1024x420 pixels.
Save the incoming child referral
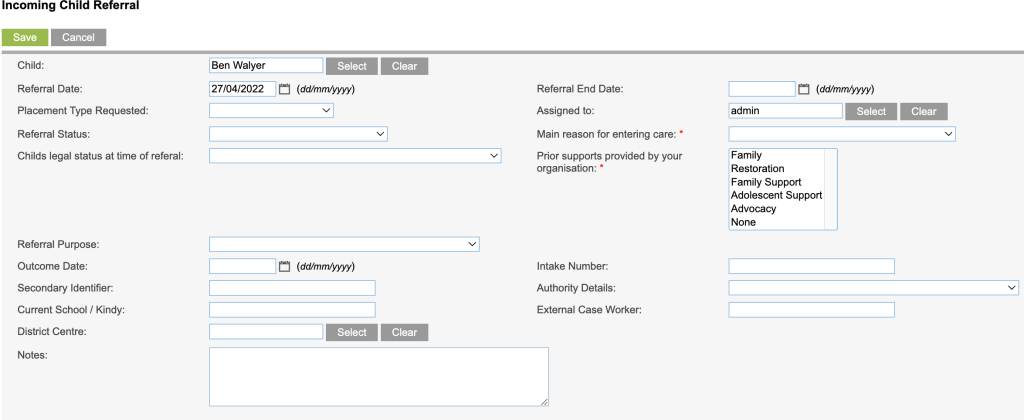click(x=25, y=37)
